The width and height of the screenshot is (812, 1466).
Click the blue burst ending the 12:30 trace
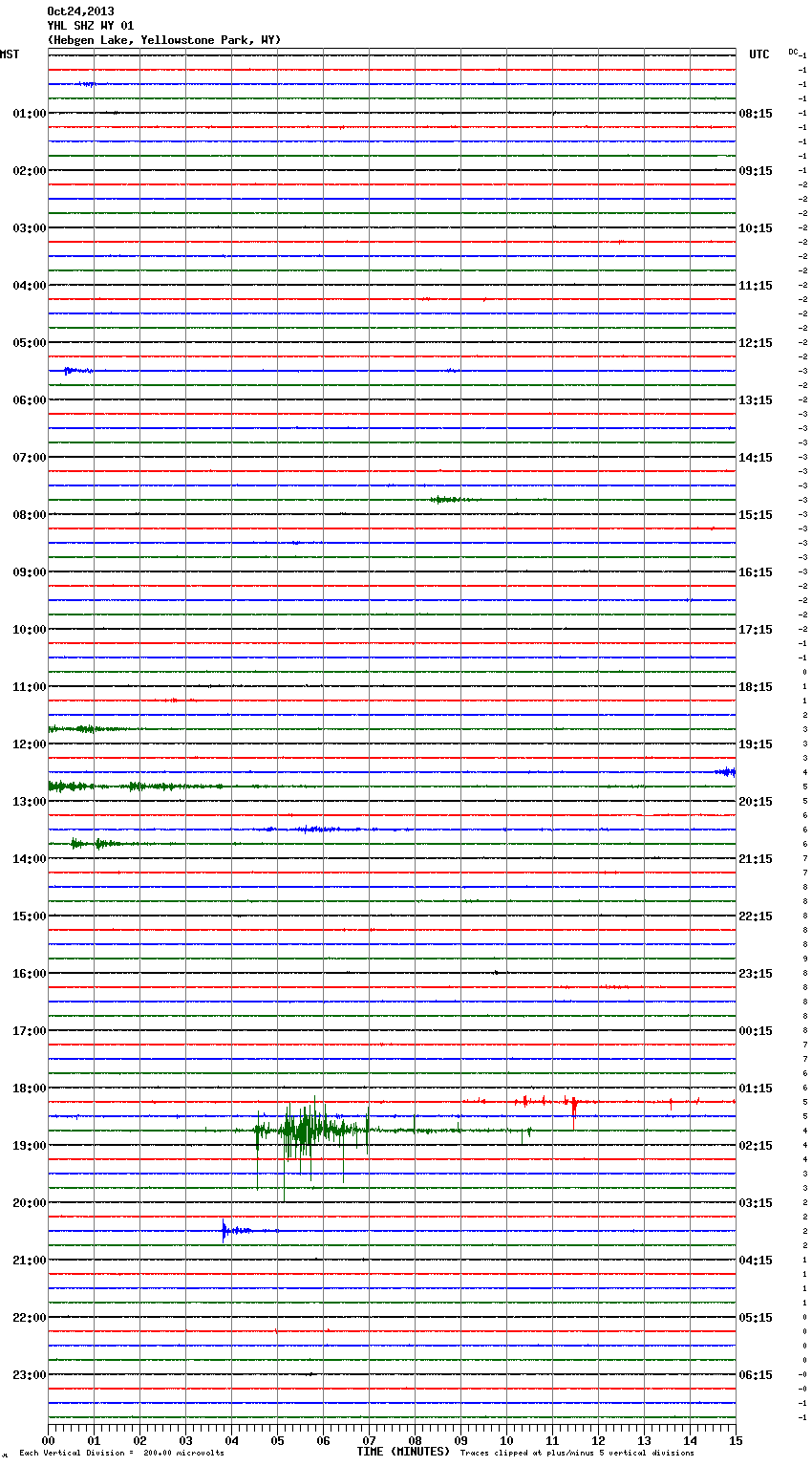coord(725,772)
